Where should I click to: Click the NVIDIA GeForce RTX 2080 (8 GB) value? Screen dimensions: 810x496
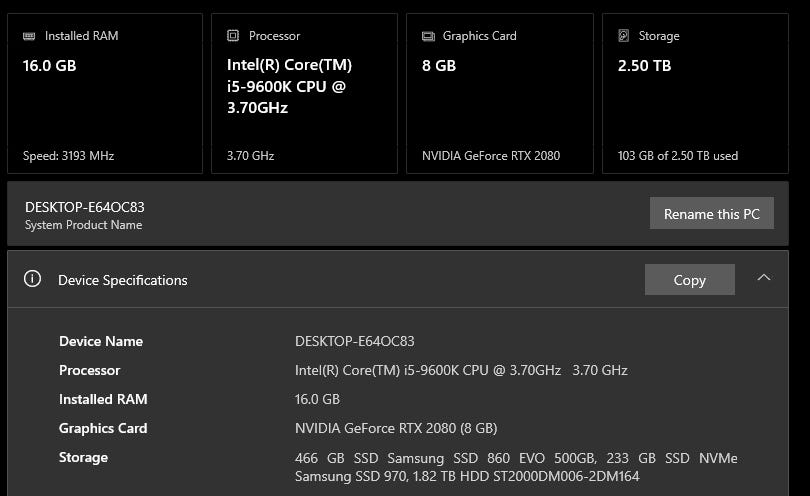click(396, 428)
